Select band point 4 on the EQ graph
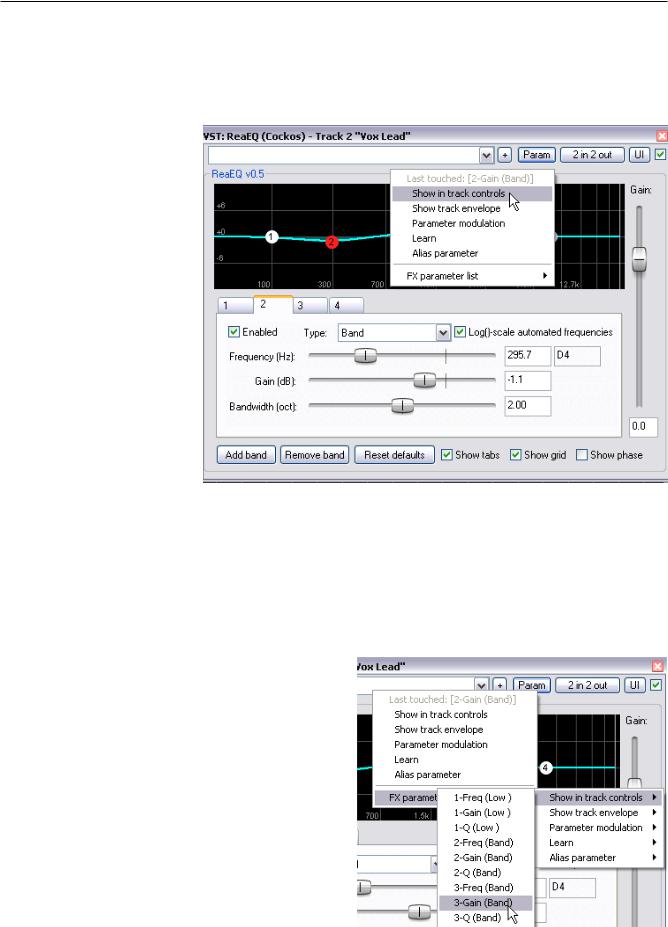668x927 pixels. (x=546, y=768)
